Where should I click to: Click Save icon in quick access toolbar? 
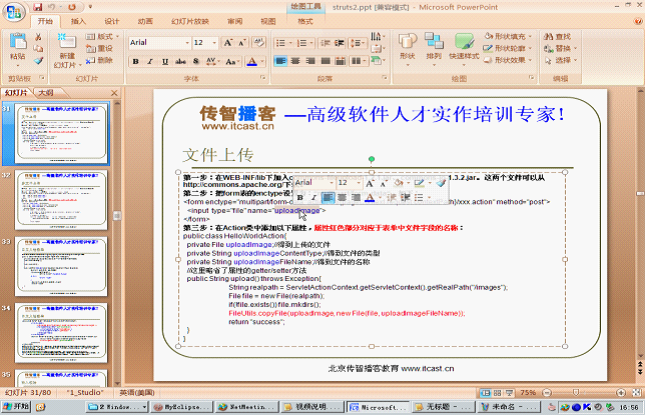[37, 7]
